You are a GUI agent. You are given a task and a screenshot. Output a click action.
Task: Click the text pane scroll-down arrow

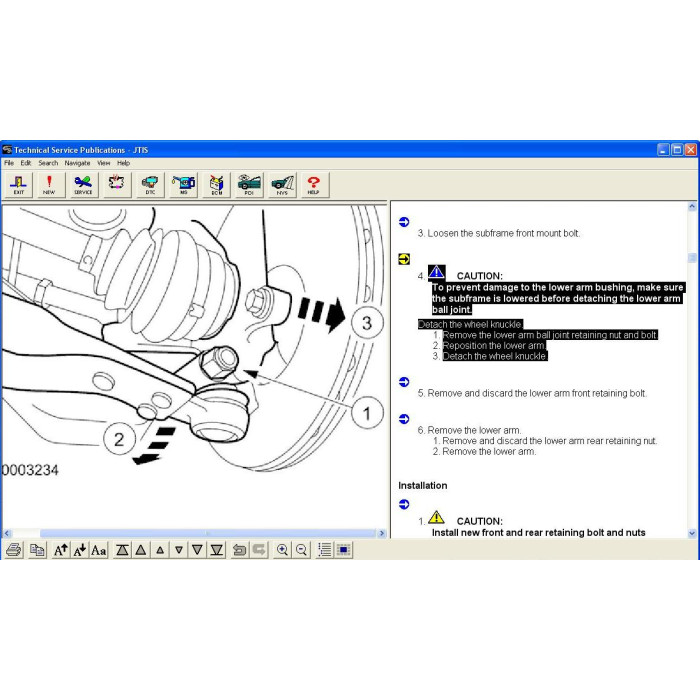point(692,533)
